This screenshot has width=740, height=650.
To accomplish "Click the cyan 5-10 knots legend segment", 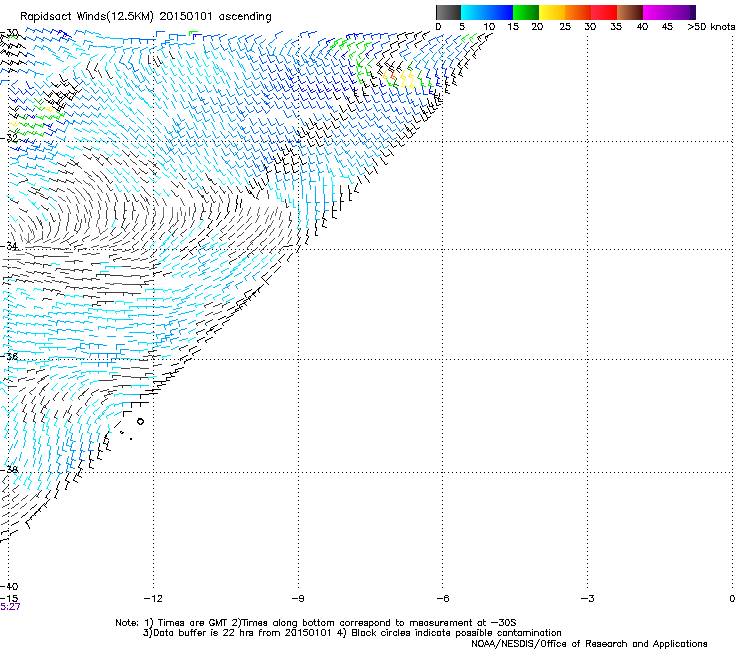I will (474, 12).
